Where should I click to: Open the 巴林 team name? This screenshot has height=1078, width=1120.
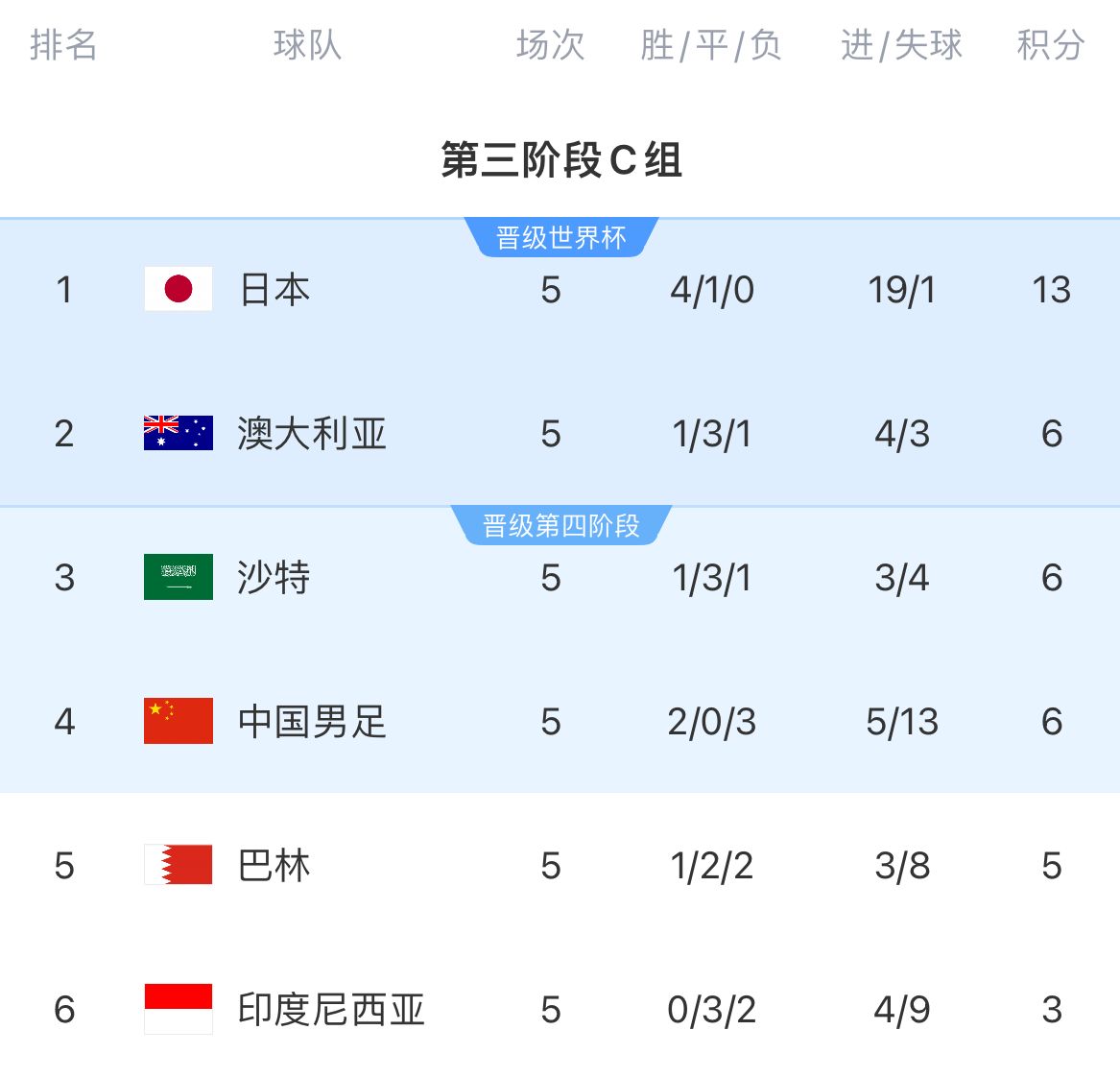click(274, 866)
